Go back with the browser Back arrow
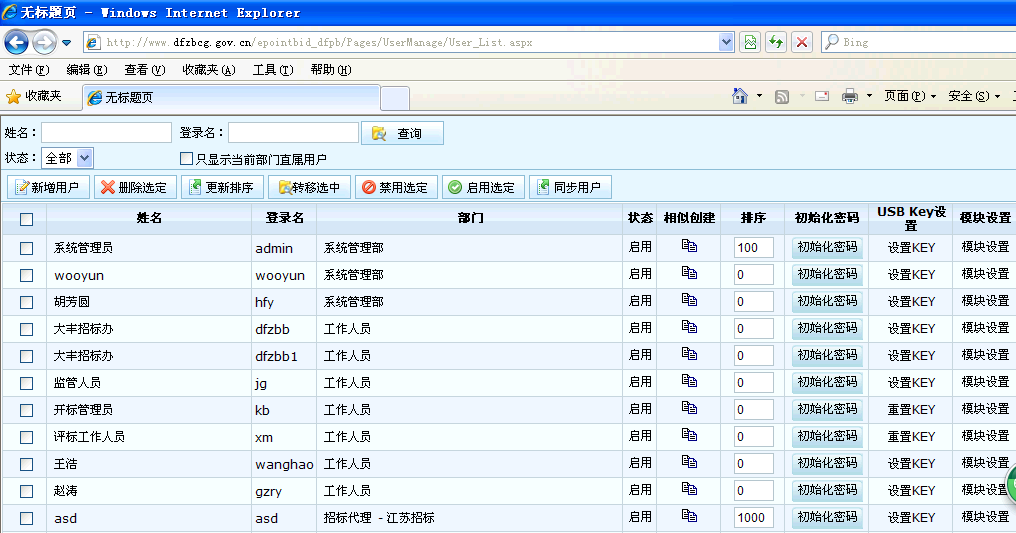Image resolution: width=1016 pixels, height=533 pixels. tap(16, 43)
